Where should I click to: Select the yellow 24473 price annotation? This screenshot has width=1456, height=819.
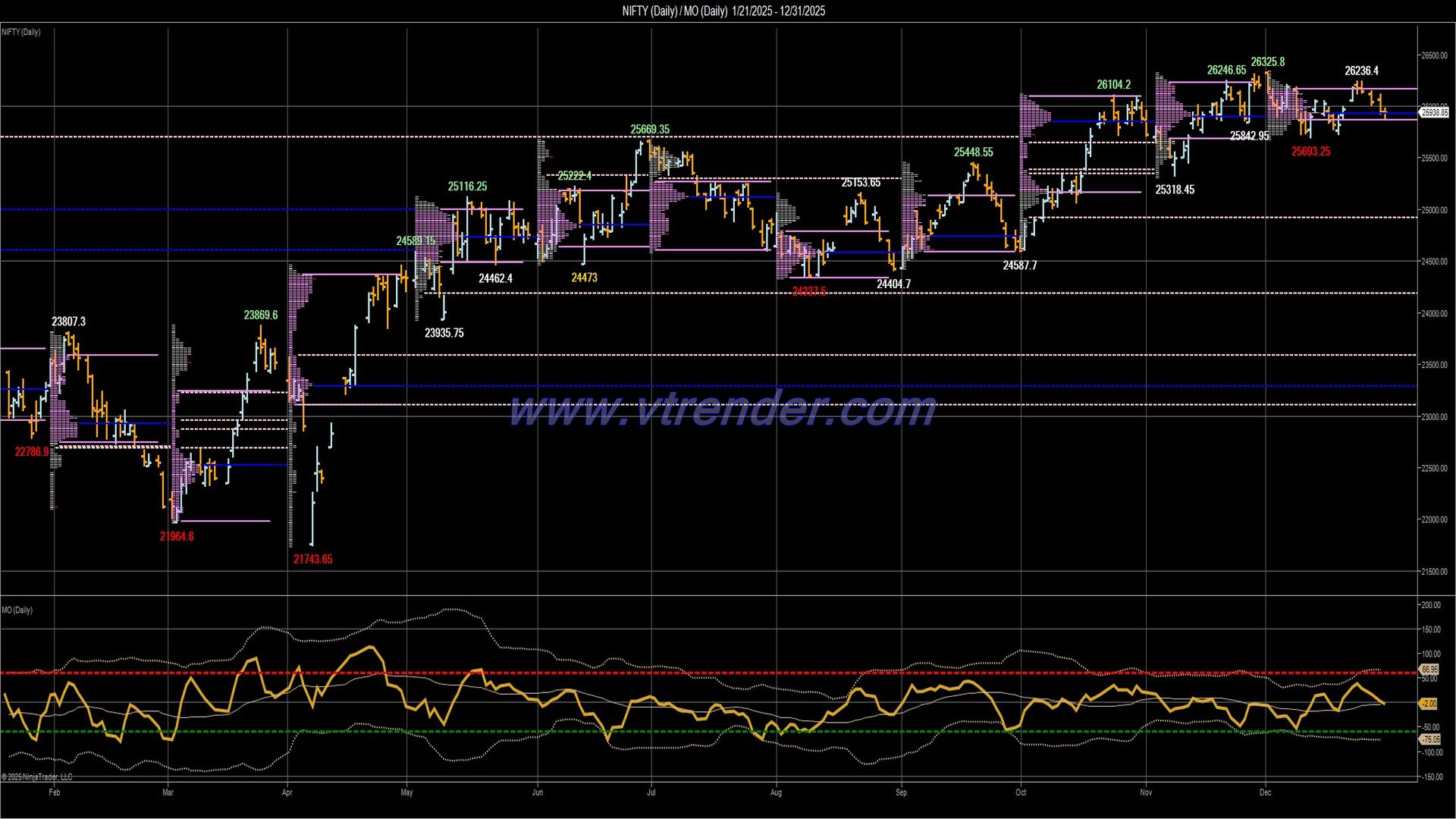tap(583, 278)
